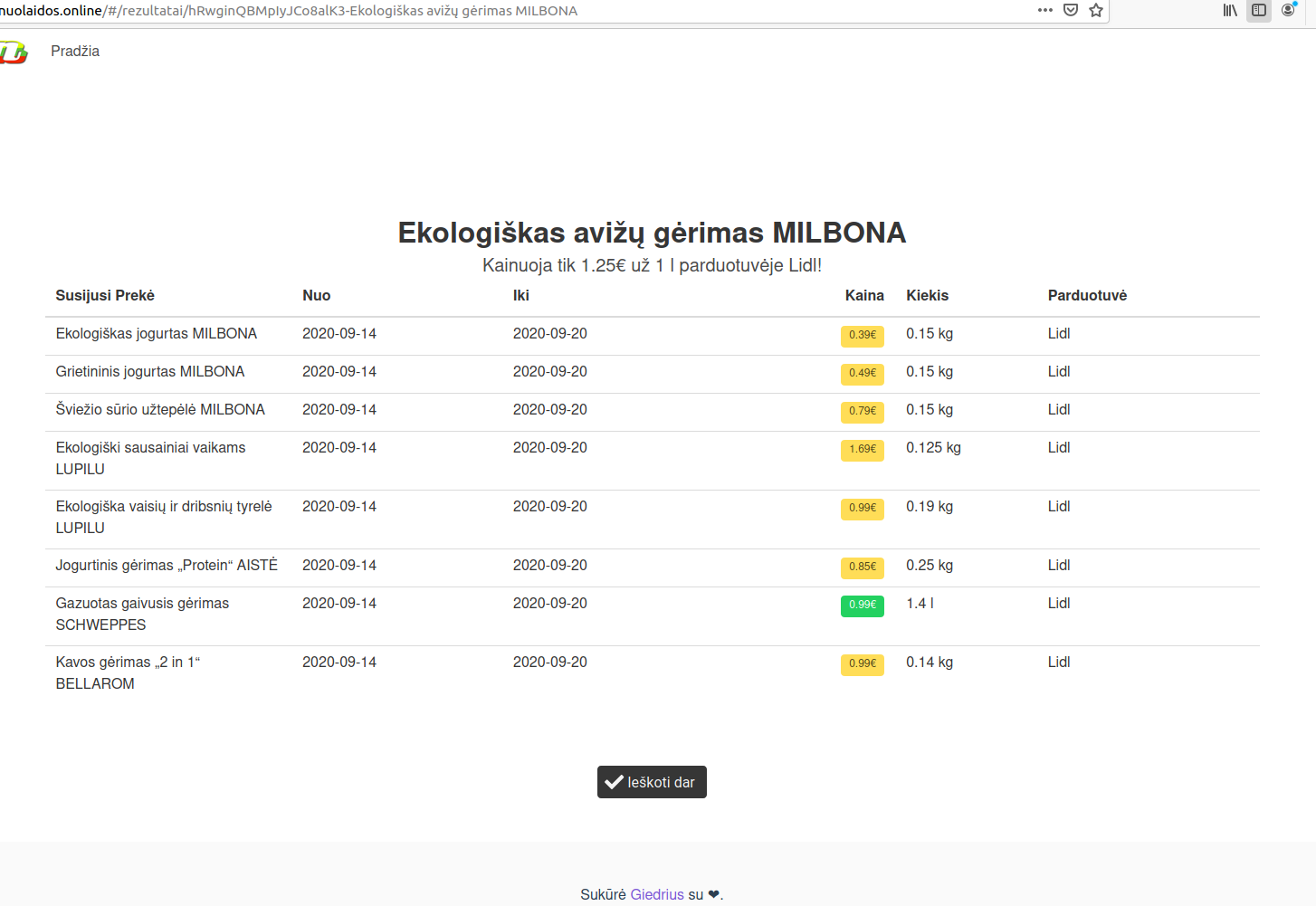Click the Susijusi Prekė column header
This screenshot has height=906, width=1316.
click(105, 295)
